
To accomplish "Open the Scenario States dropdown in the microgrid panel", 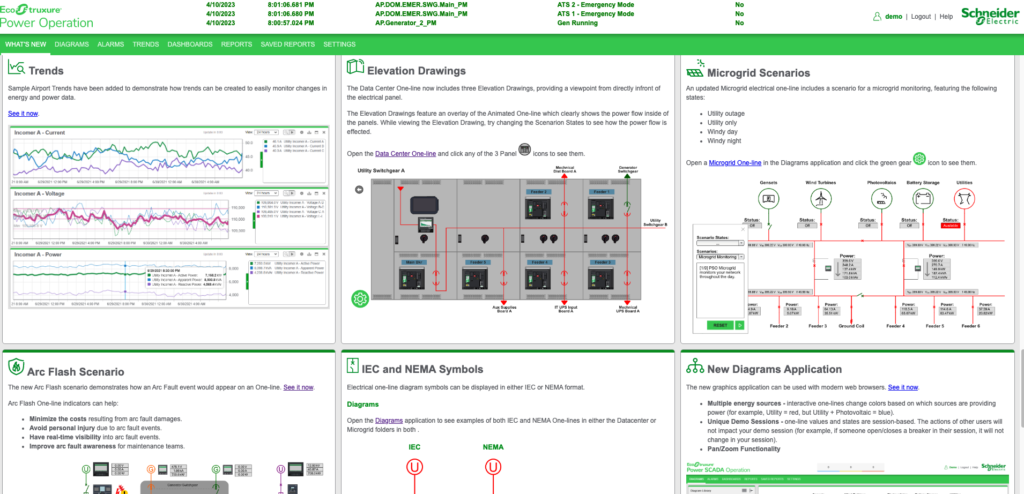I will [x=720, y=242].
